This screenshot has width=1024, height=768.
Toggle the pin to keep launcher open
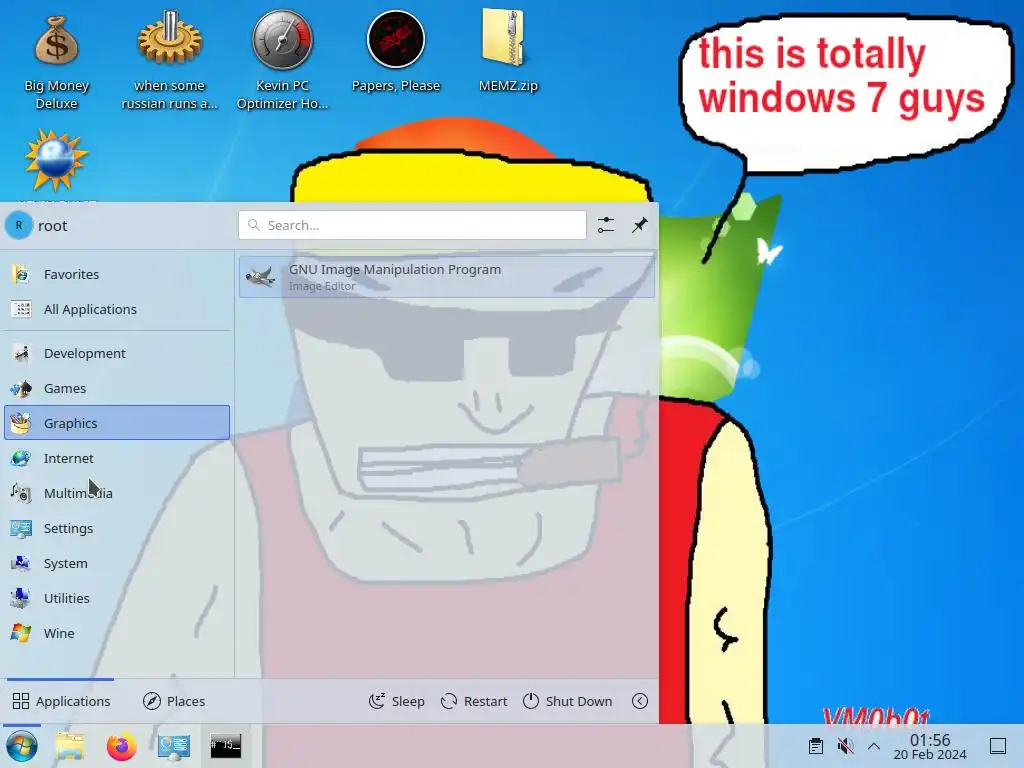(x=640, y=225)
